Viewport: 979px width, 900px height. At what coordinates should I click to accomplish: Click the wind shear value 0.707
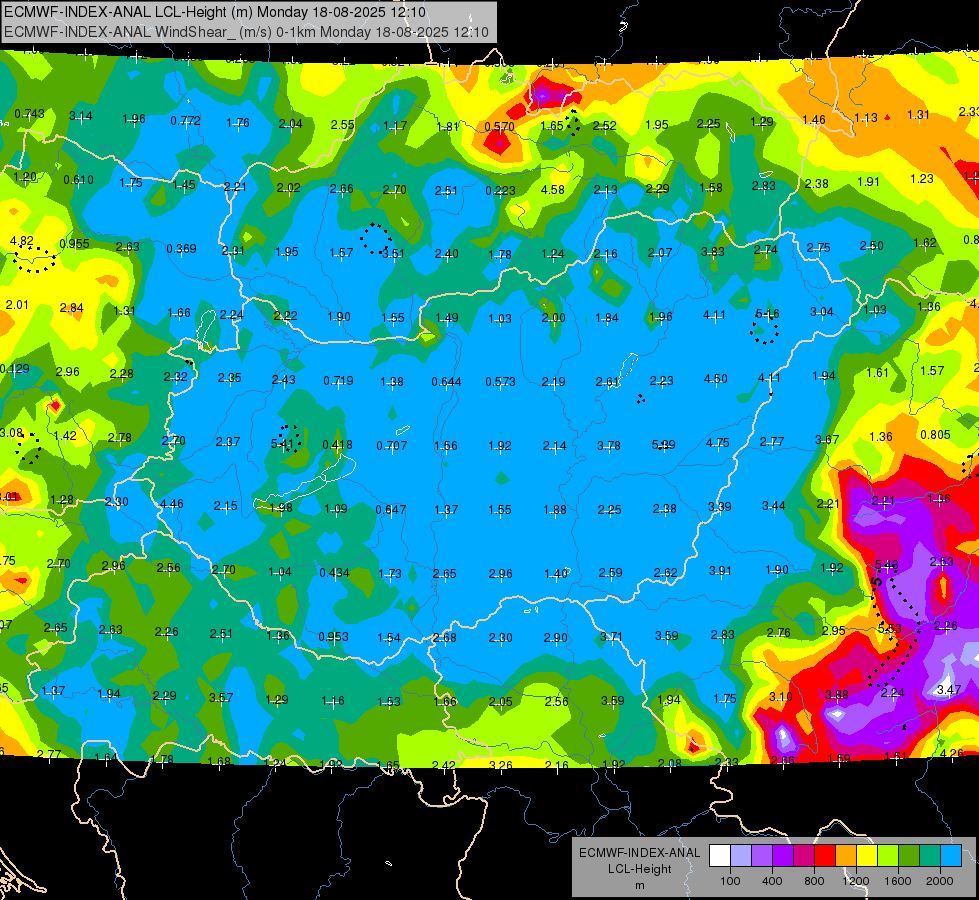pos(391,445)
